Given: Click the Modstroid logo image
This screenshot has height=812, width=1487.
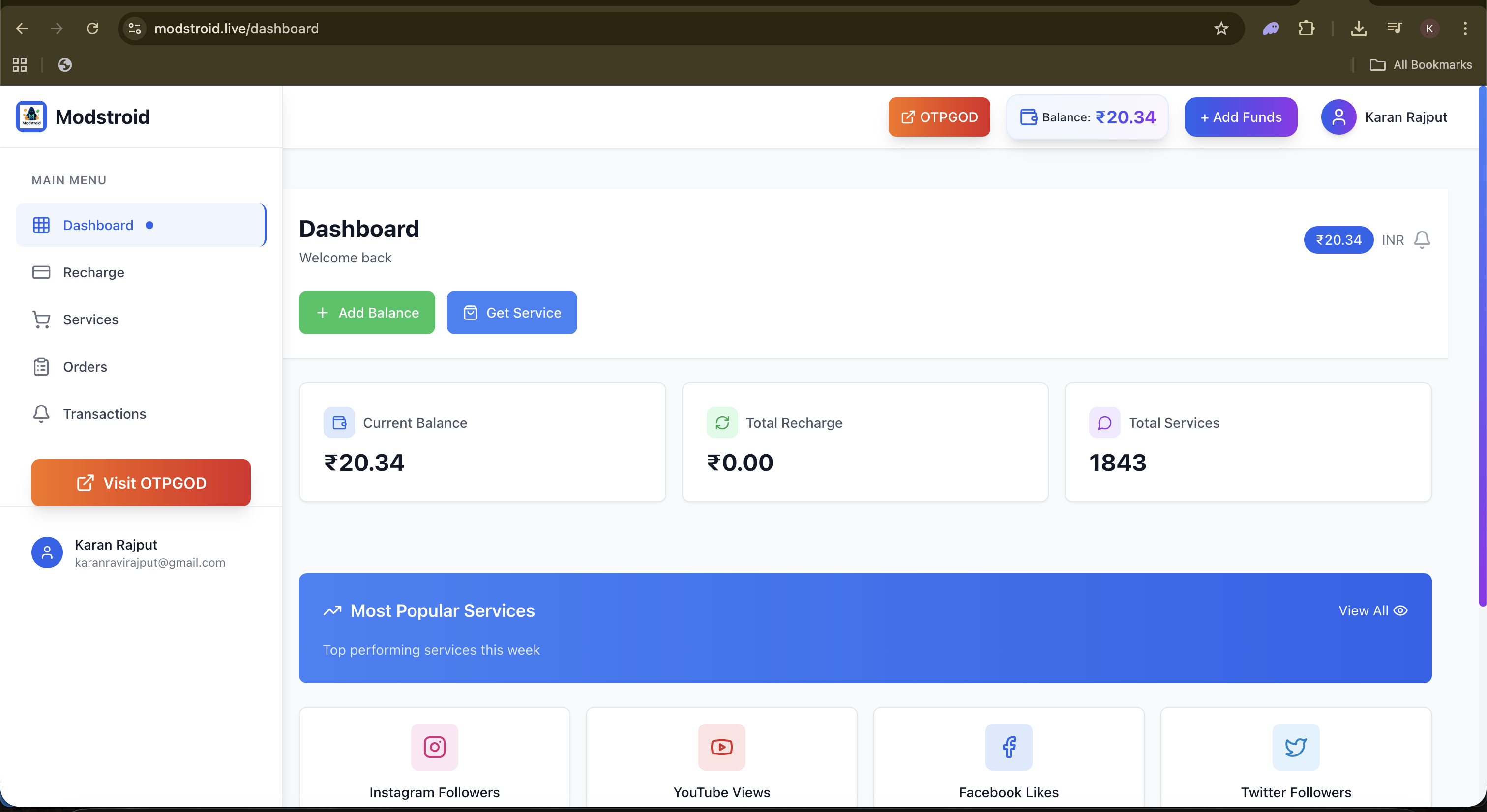Looking at the screenshot, I should pyautogui.click(x=31, y=116).
